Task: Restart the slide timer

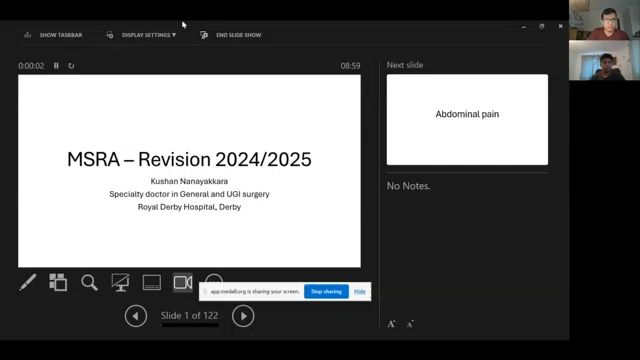Action: tap(71, 66)
